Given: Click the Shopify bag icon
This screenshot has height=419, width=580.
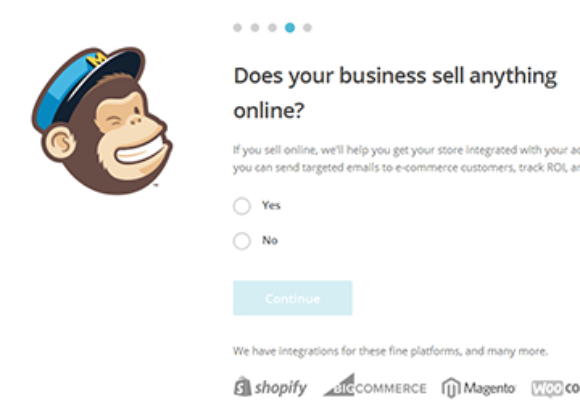Looking at the screenshot, I should [x=243, y=386].
